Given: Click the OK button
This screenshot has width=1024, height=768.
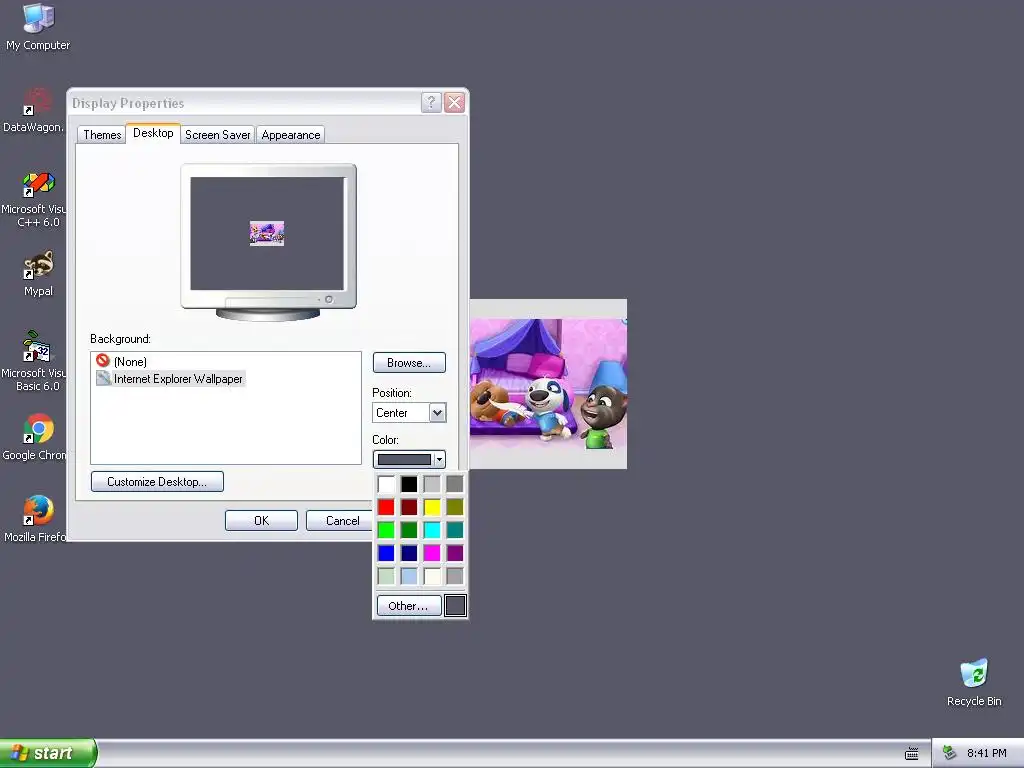Looking at the screenshot, I should (261, 520).
